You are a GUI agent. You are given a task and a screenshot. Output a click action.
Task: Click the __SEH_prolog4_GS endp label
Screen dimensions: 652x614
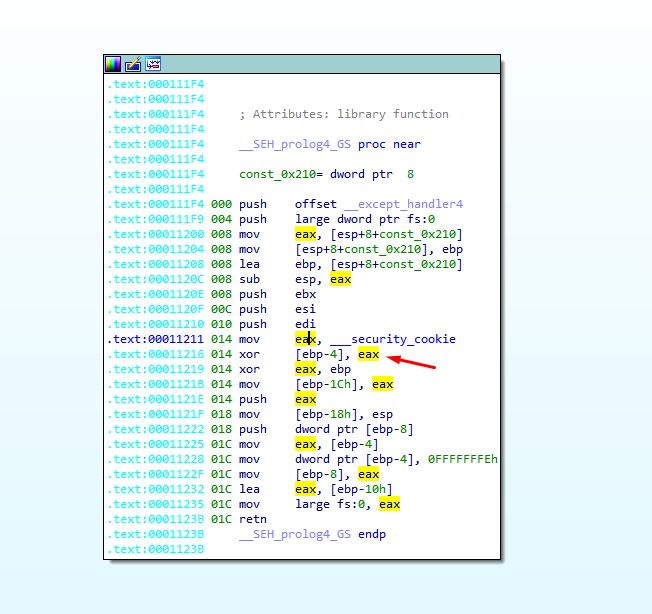click(x=312, y=534)
